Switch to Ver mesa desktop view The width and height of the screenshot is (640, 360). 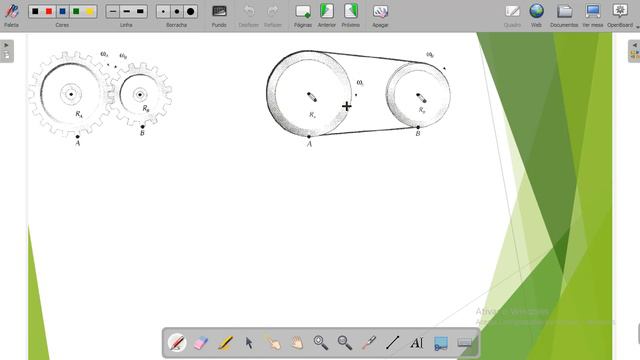(593, 15)
